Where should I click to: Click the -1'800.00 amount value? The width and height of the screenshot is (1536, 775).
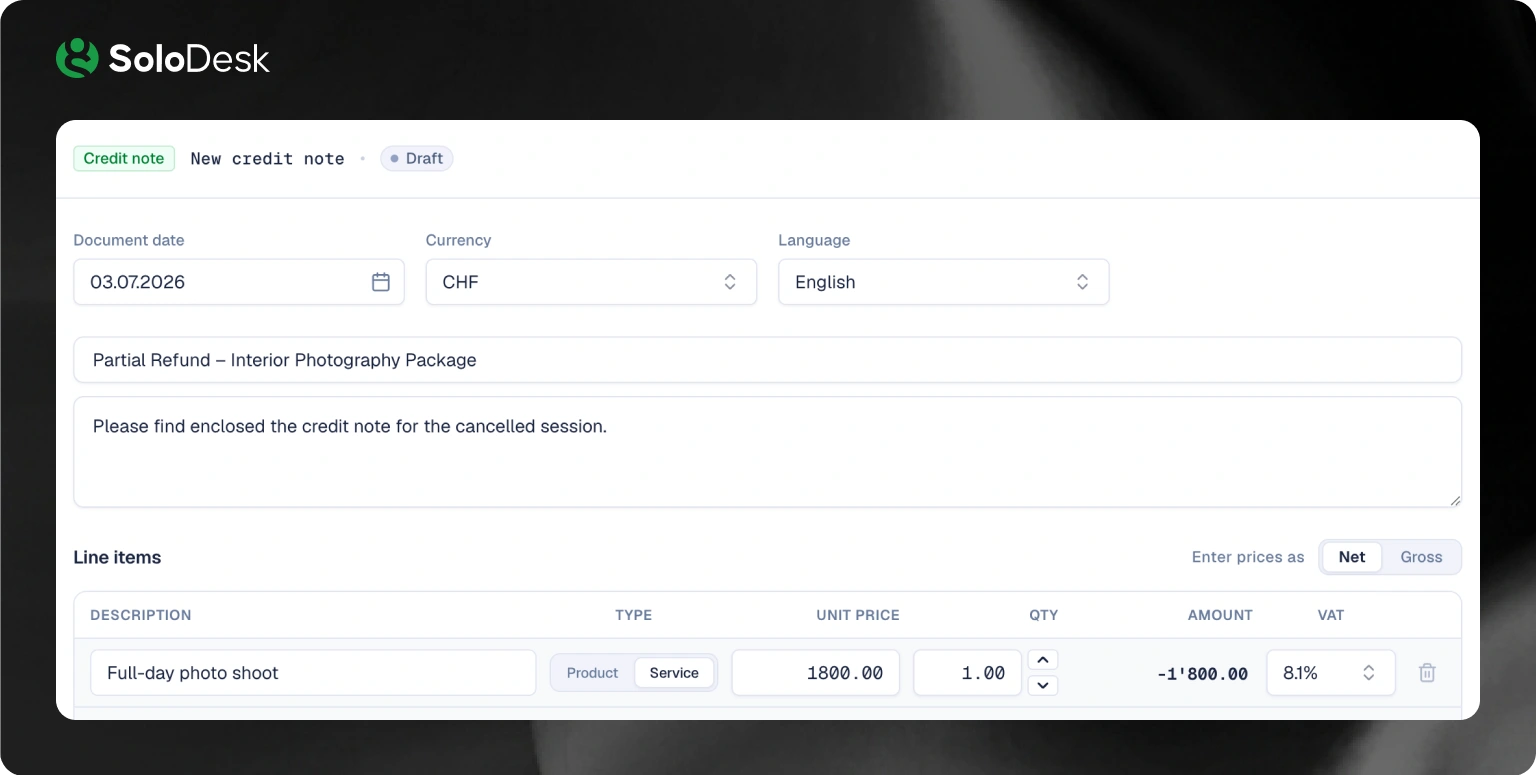point(1202,674)
